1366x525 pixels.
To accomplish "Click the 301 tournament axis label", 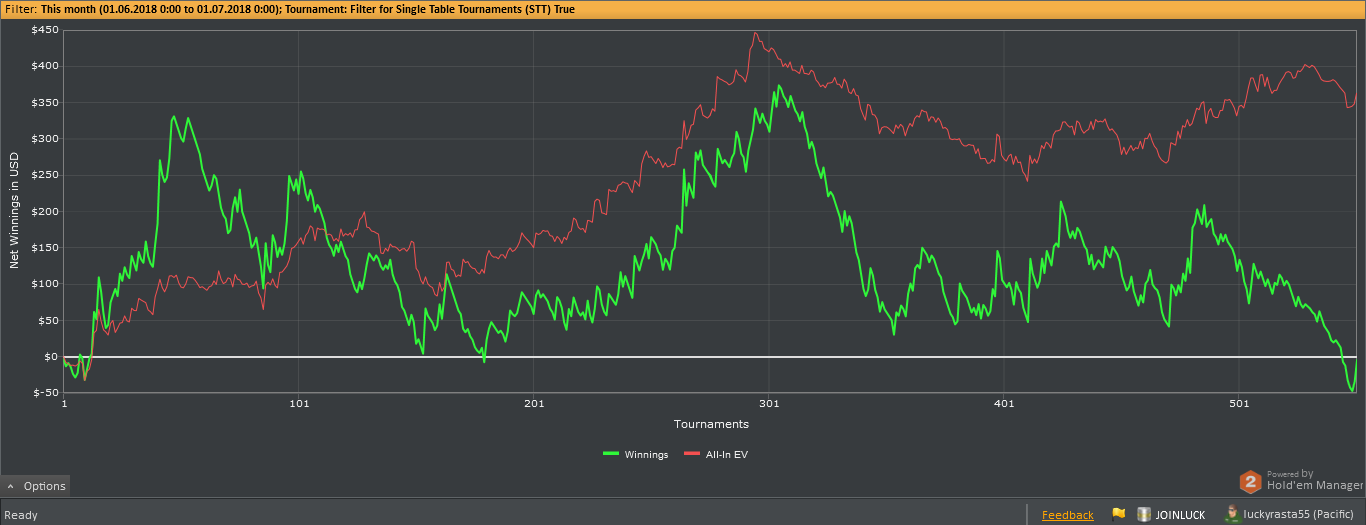I will point(769,403).
